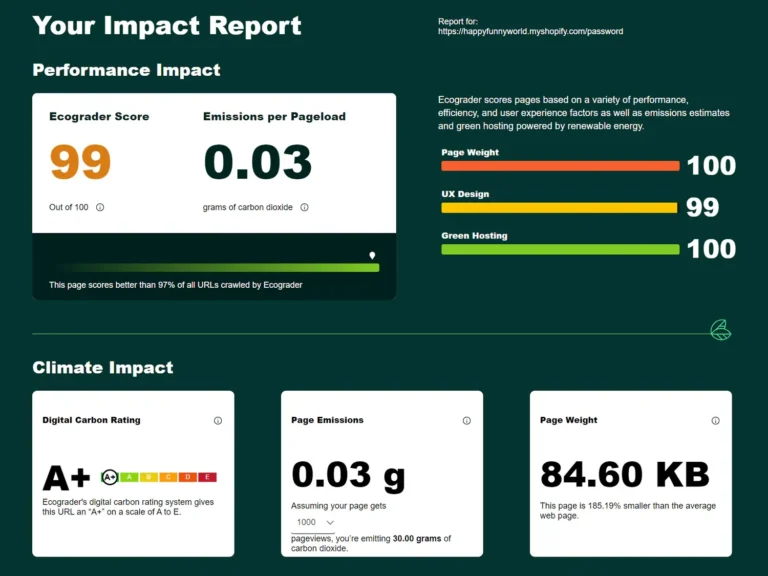Open the happyfunnyworld.myshopify.com report URL
The image size is (768, 576).
tap(530, 32)
